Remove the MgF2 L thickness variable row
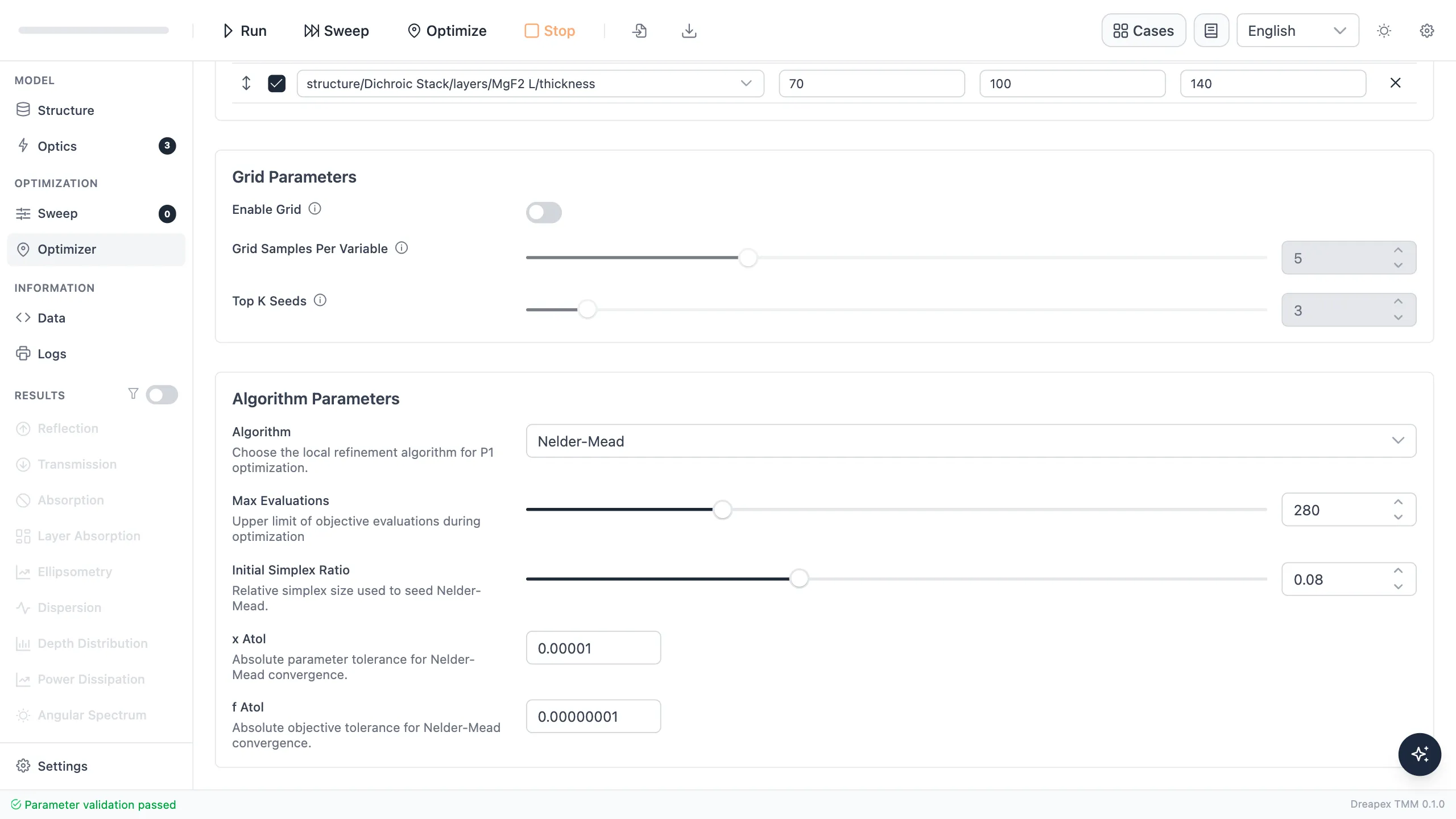Screen dimensions: 1456x819 click(x=1395, y=83)
